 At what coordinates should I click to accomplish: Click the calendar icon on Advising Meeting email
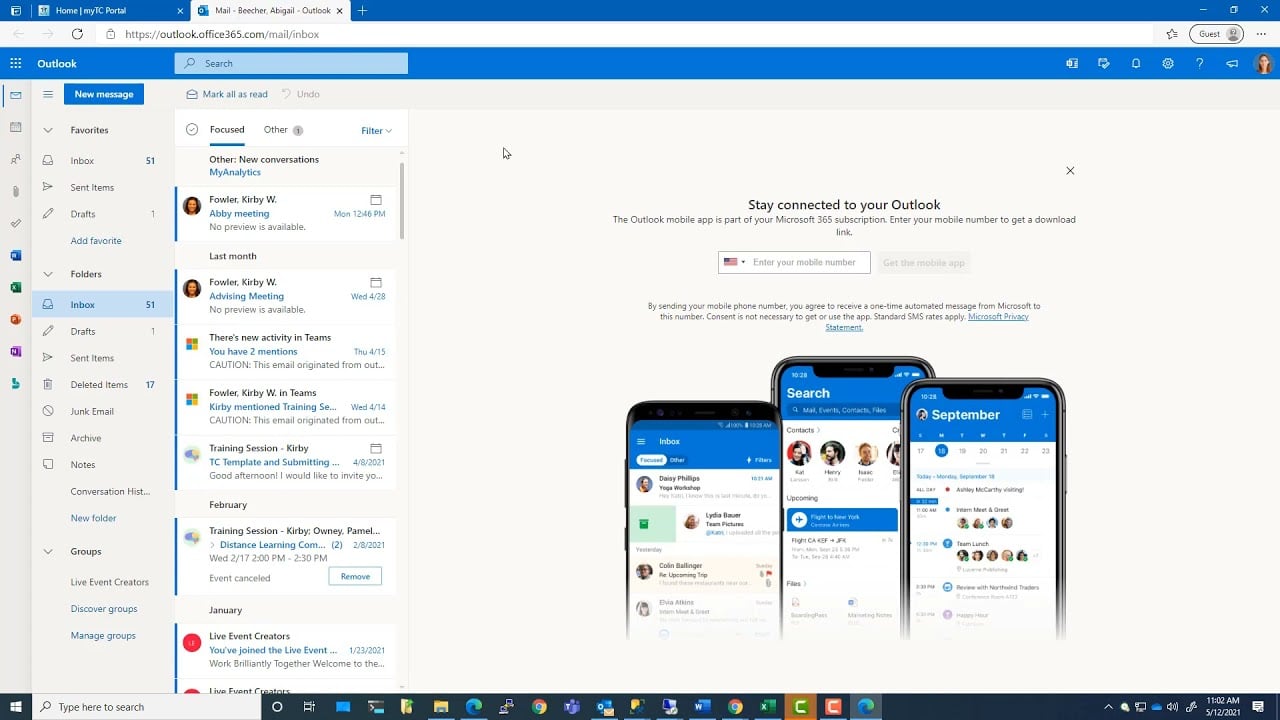tap(376, 282)
